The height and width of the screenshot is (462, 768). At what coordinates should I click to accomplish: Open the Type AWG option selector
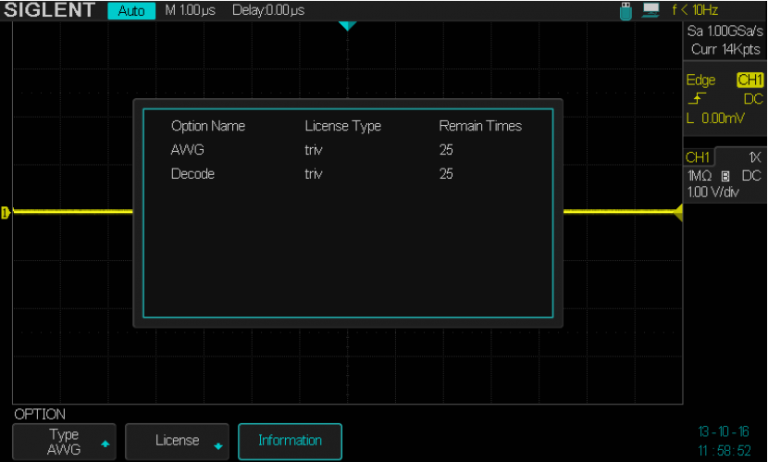pos(64,441)
